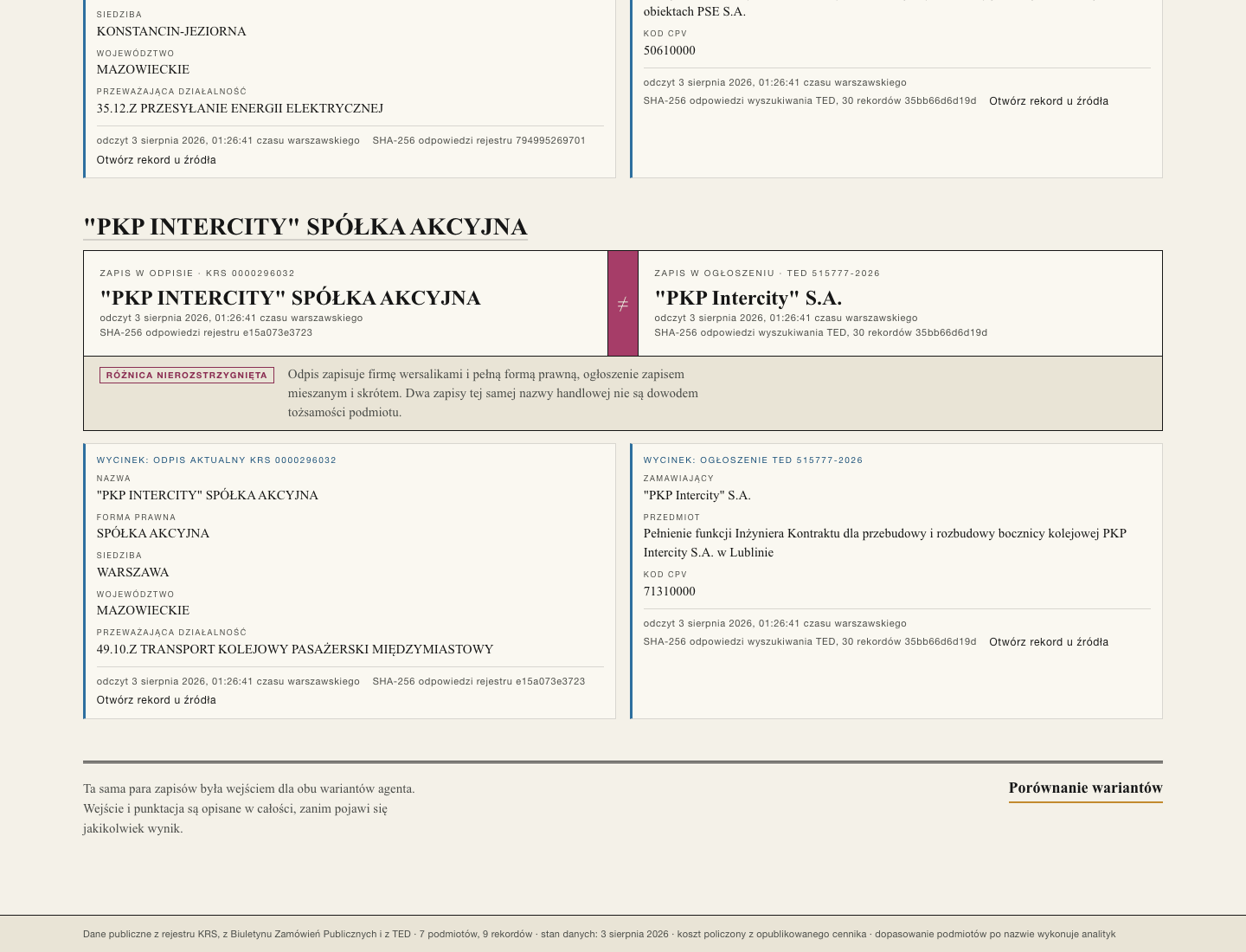Go to the Porównanie wariantów link
This screenshot has width=1246, height=952.
click(x=1085, y=788)
